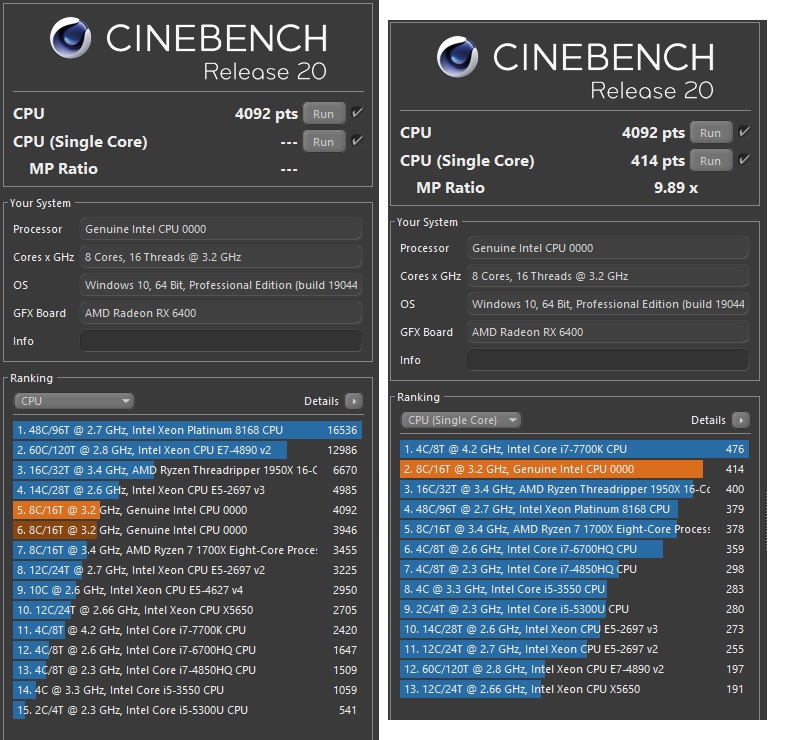The image size is (800, 740).
Task: Select the Xeon E5-2697 v2 row scoring 3225
Action: coord(187,570)
